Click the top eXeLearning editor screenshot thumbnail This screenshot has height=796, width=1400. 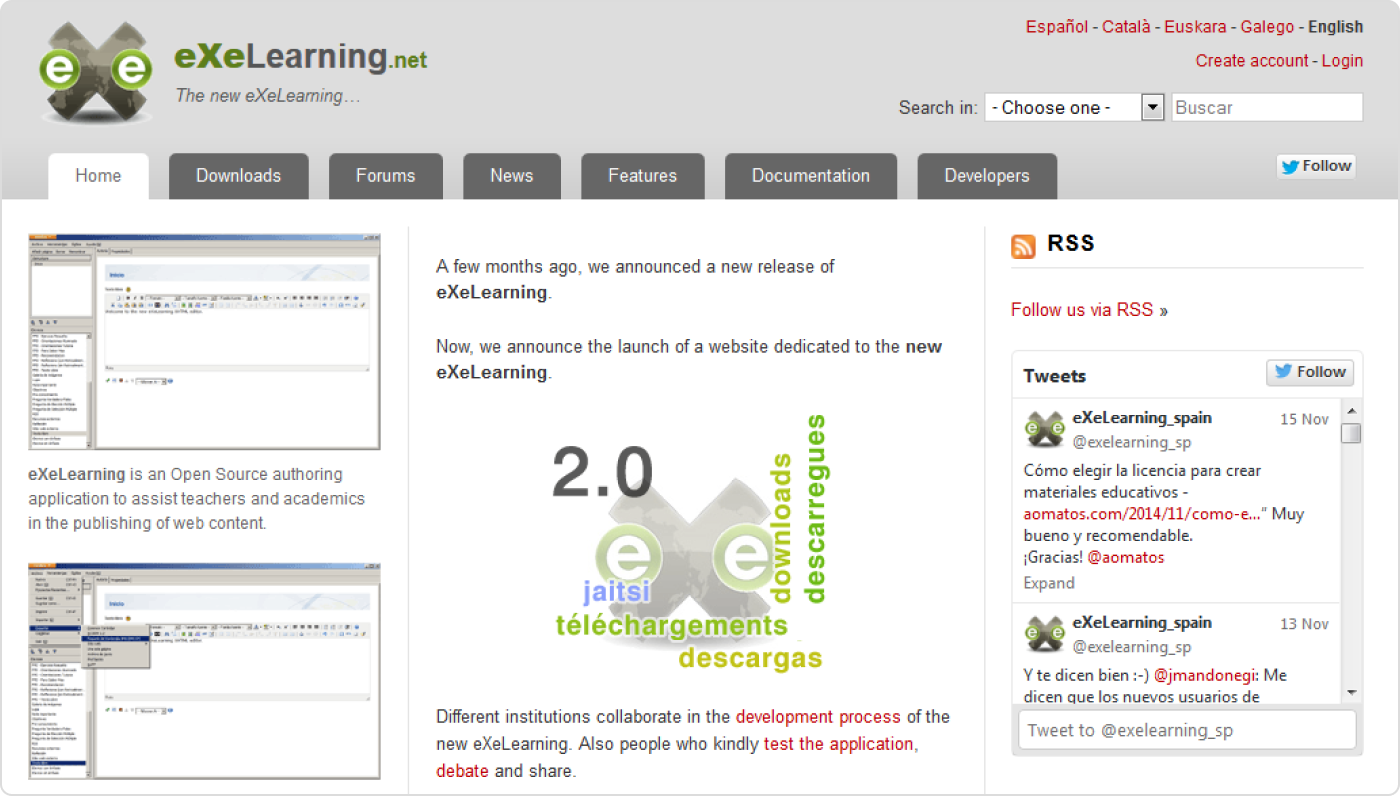click(203, 340)
